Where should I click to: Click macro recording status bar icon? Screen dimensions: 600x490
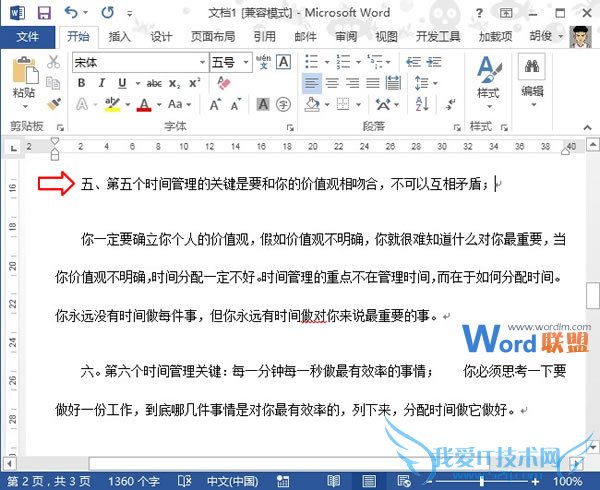pyautogui.click(x=283, y=481)
